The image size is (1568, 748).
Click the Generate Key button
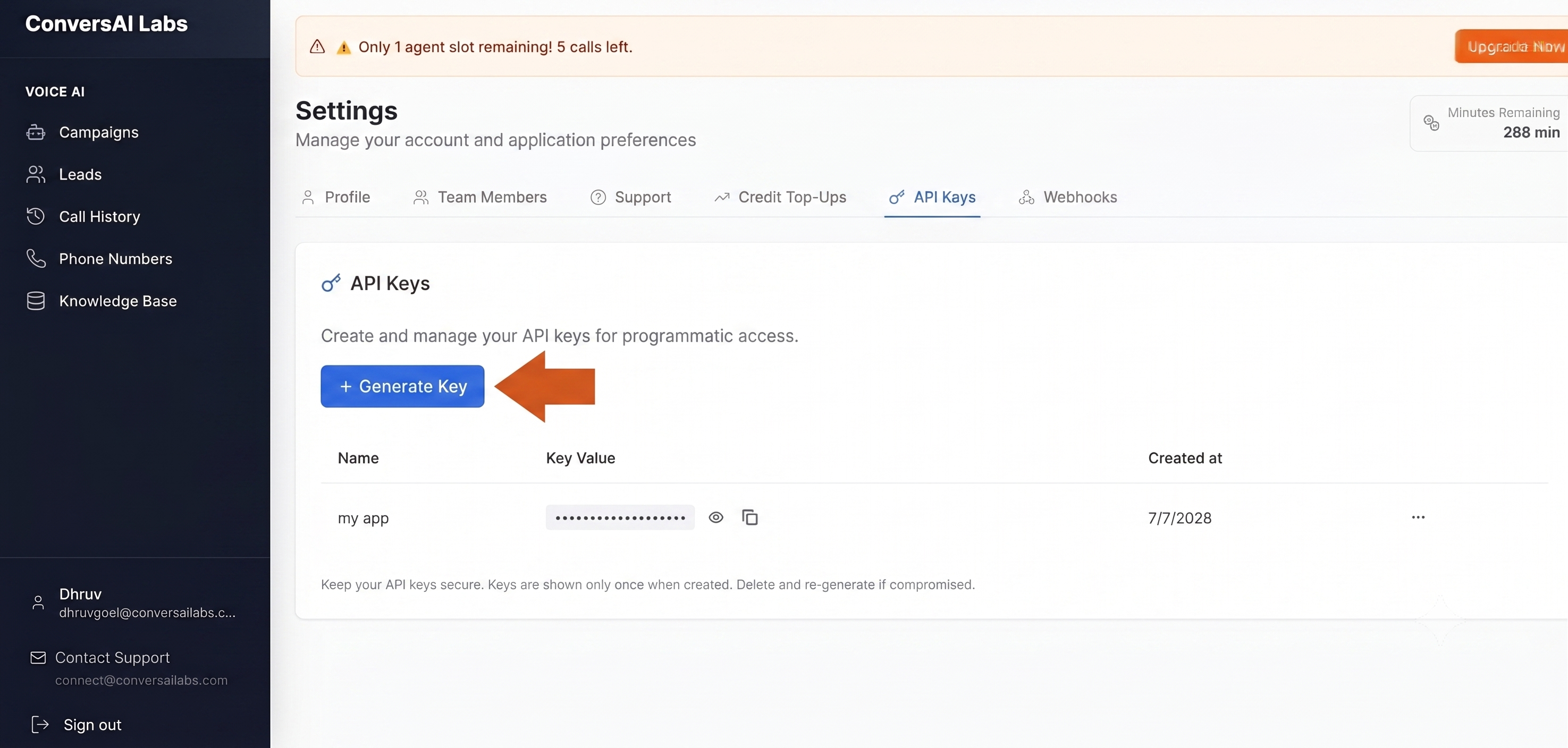point(402,386)
